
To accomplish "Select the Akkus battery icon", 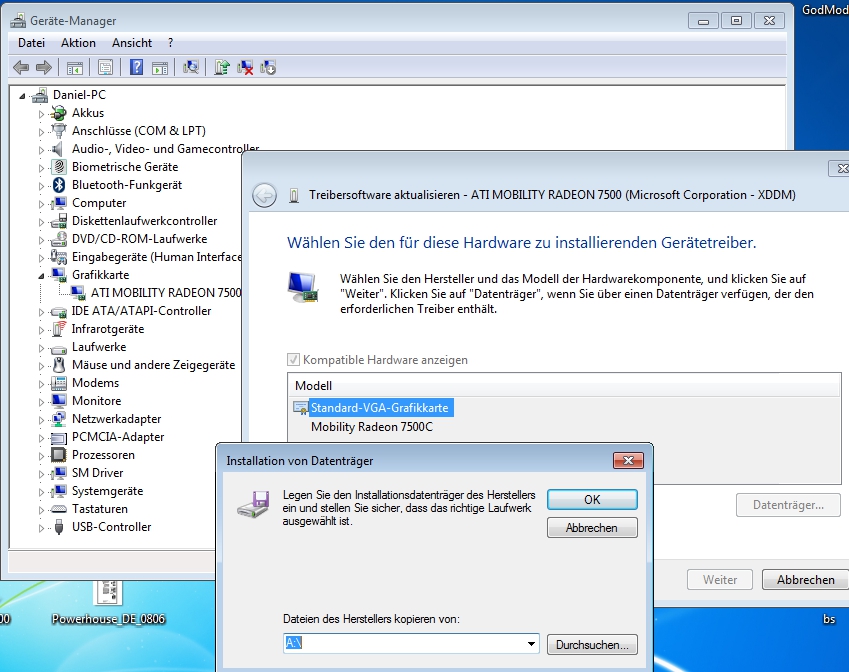I will (x=58, y=113).
